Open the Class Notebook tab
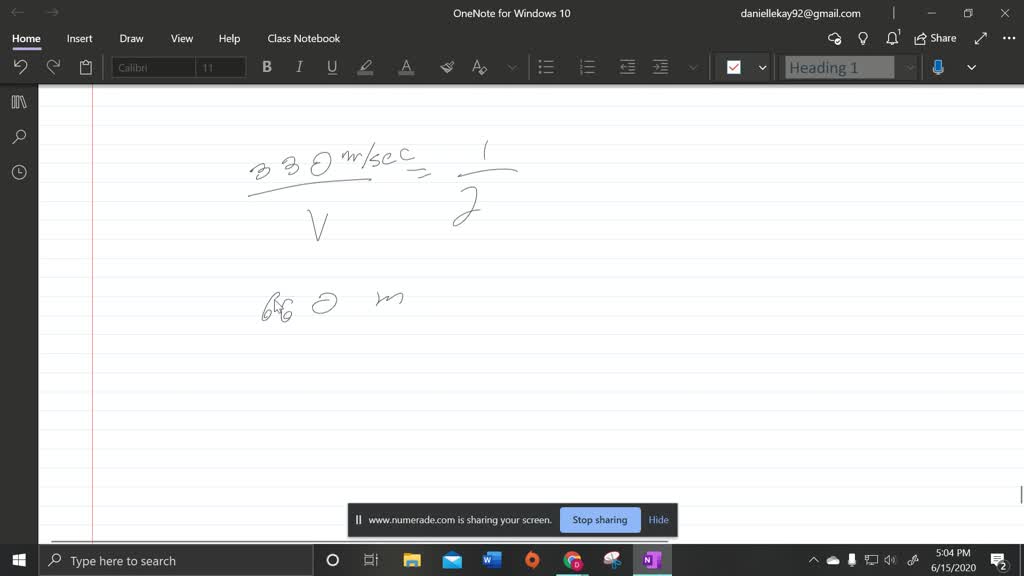The image size is (1024, 576). point(304,39)
